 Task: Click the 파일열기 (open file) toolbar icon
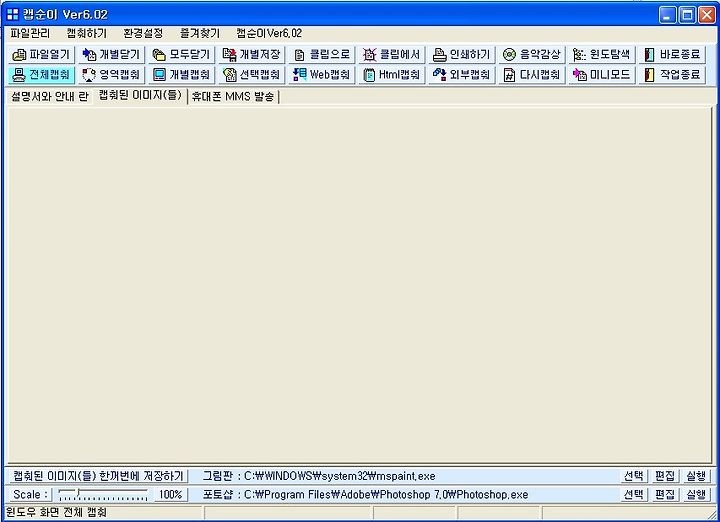tap(19, 55)
